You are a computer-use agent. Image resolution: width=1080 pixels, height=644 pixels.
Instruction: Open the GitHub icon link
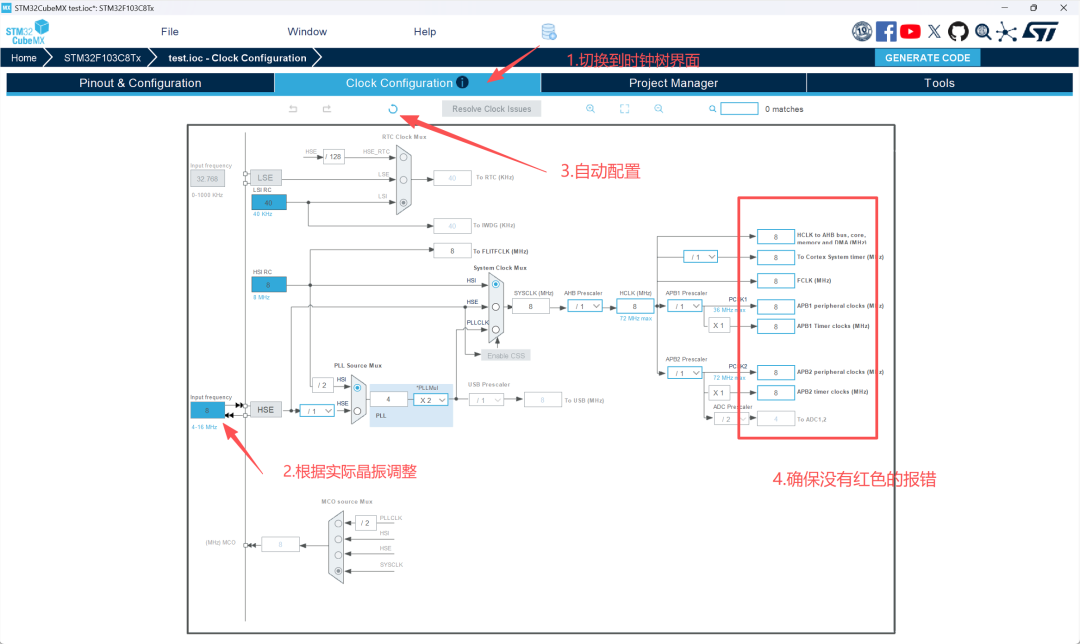(x=958, y=32)
